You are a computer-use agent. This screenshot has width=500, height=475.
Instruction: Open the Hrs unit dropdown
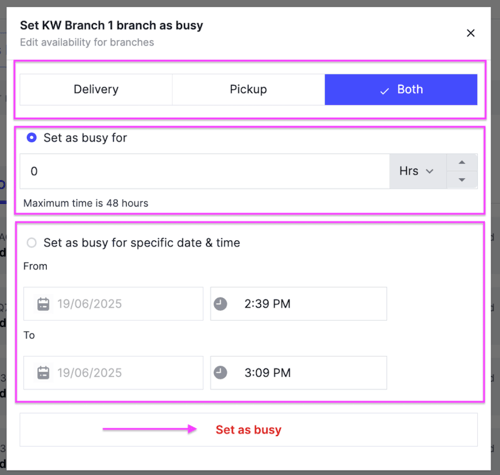[x=418, y=171]
